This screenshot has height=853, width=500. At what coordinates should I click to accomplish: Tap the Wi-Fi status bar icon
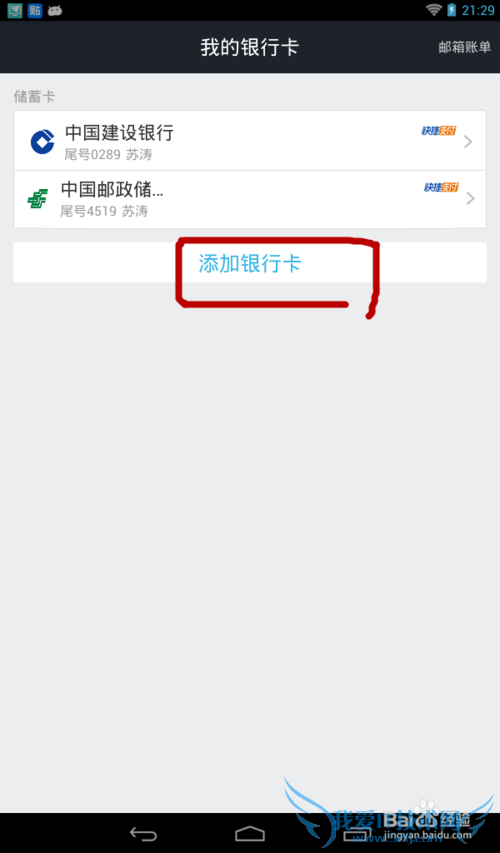coord(434,10)
